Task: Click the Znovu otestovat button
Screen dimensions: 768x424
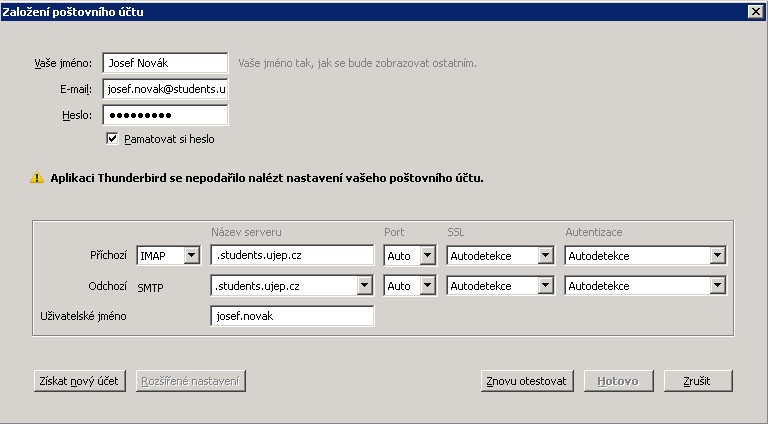Action: [x=526, y=381]
